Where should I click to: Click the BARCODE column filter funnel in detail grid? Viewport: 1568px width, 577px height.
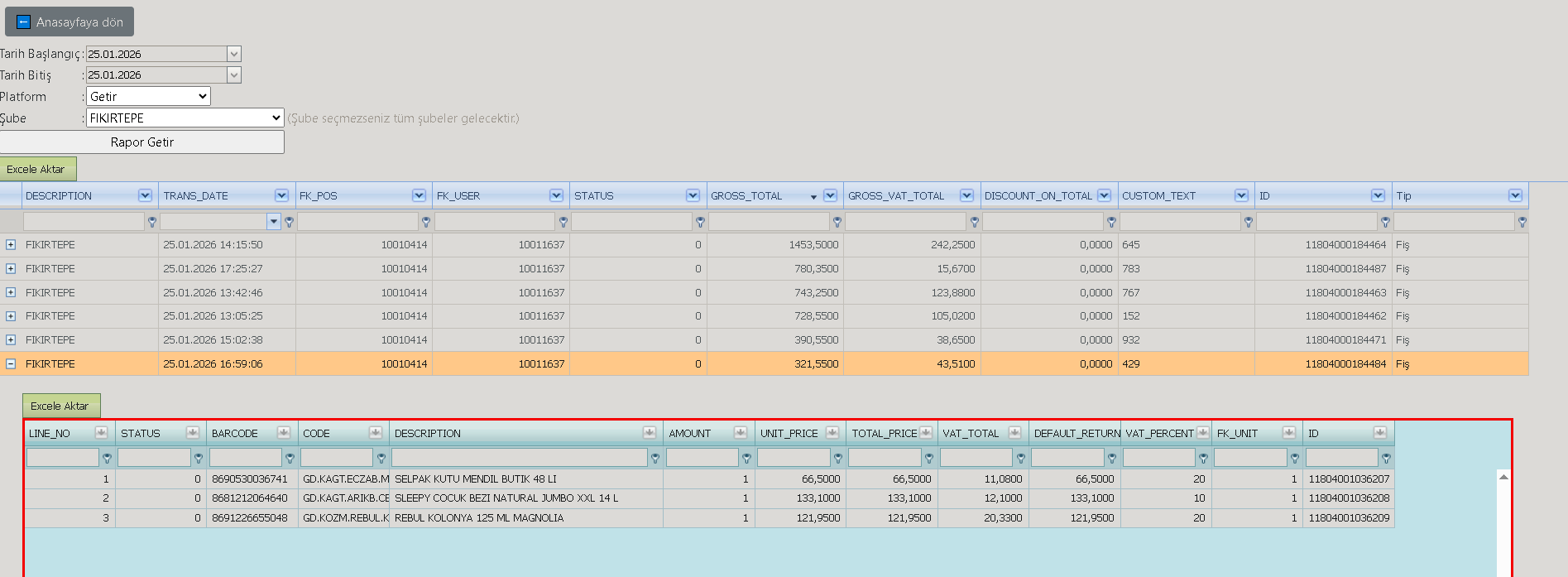tap(290, 458)
